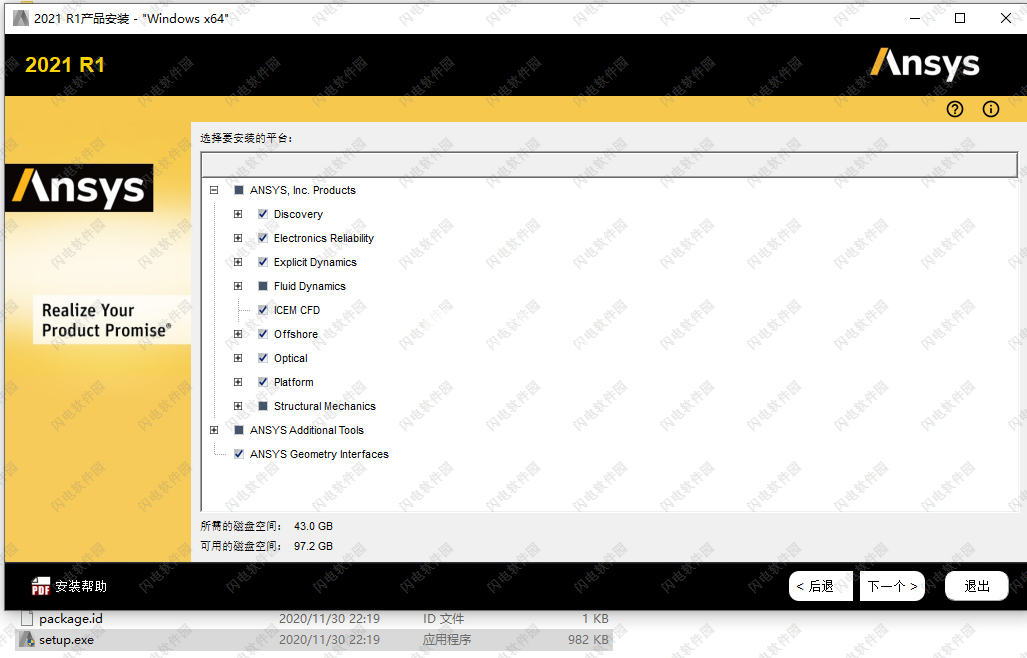This screenshot has width=1027, height=658.
Task: Minimize the installer window
Action: [915, 18]
